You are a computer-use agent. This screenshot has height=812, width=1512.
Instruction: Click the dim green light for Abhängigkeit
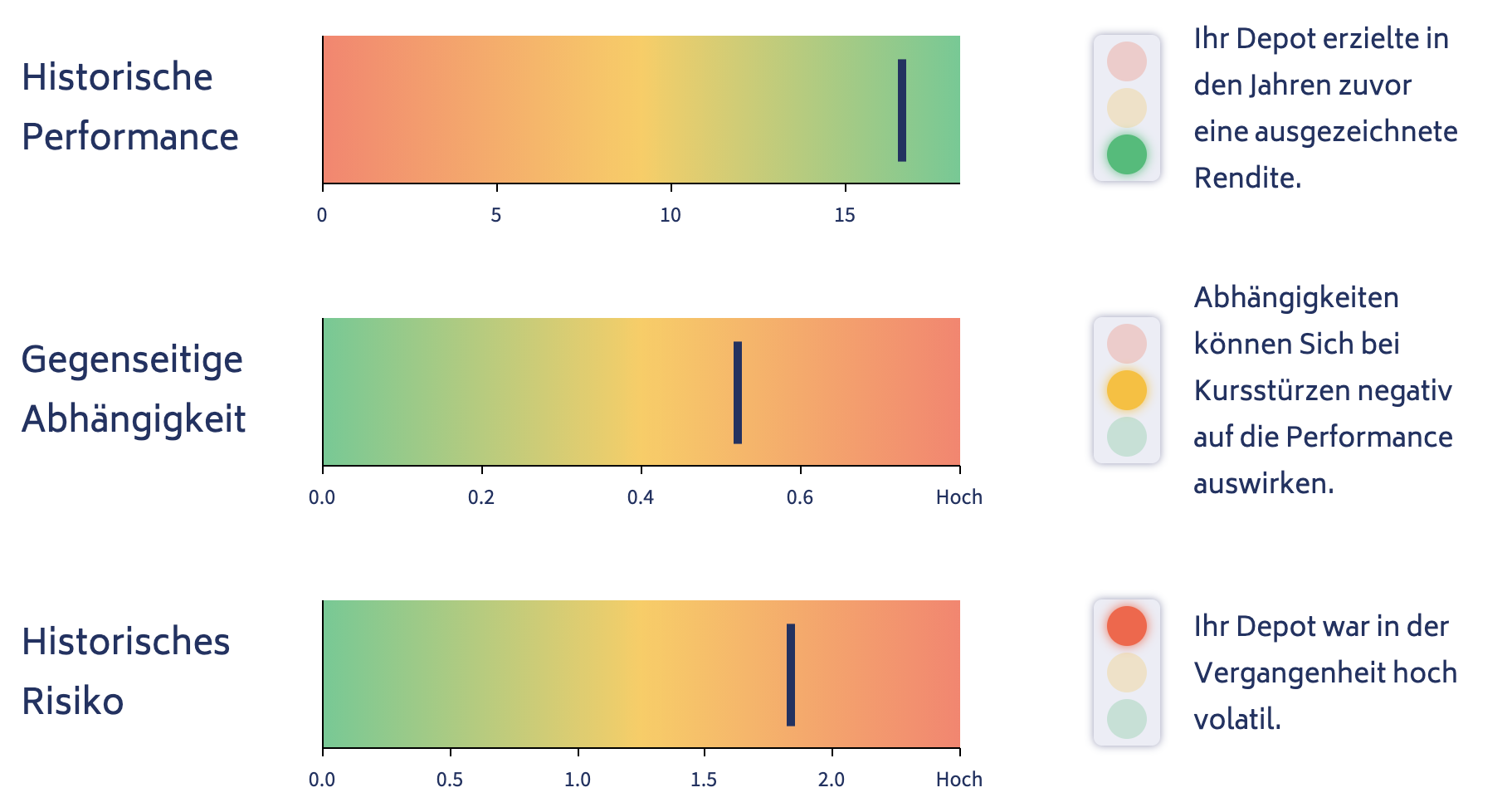coord(1126,437)
